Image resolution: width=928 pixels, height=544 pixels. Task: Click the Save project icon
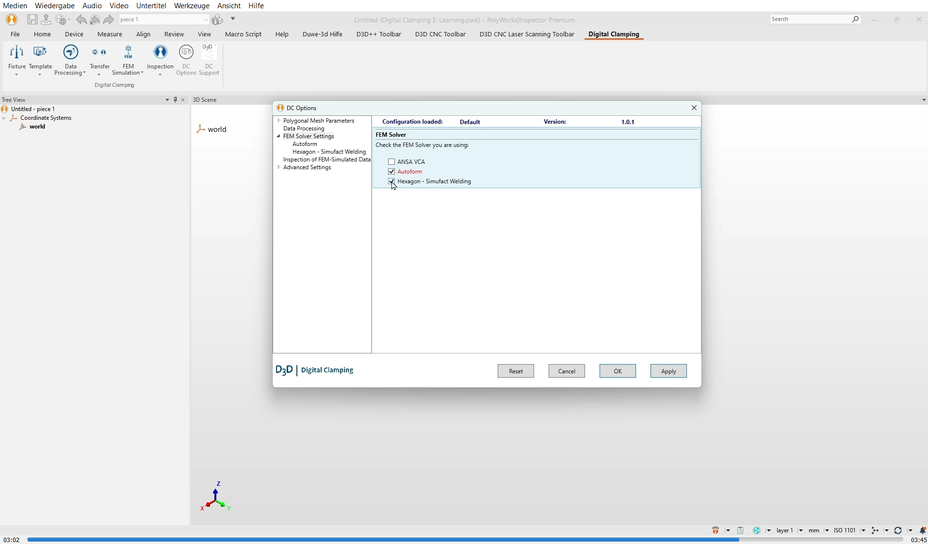(x=33, y=20)
